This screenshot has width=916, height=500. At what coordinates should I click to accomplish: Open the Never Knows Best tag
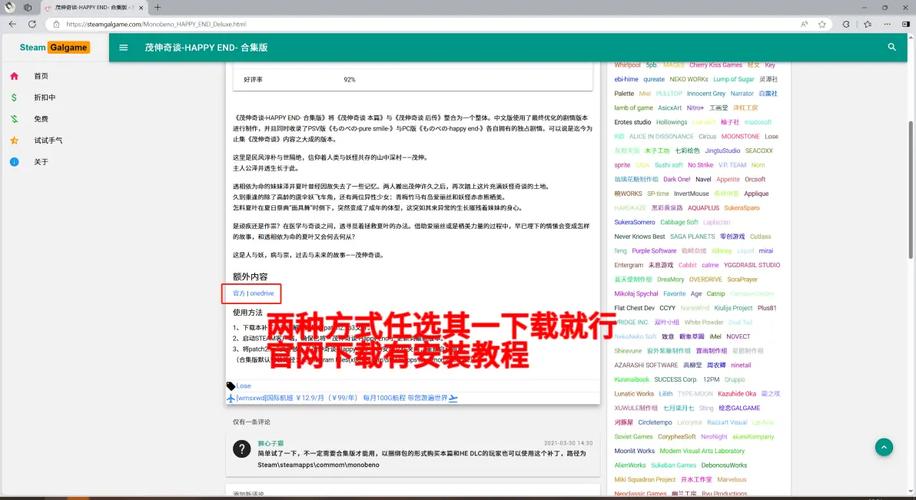(640, 237)
